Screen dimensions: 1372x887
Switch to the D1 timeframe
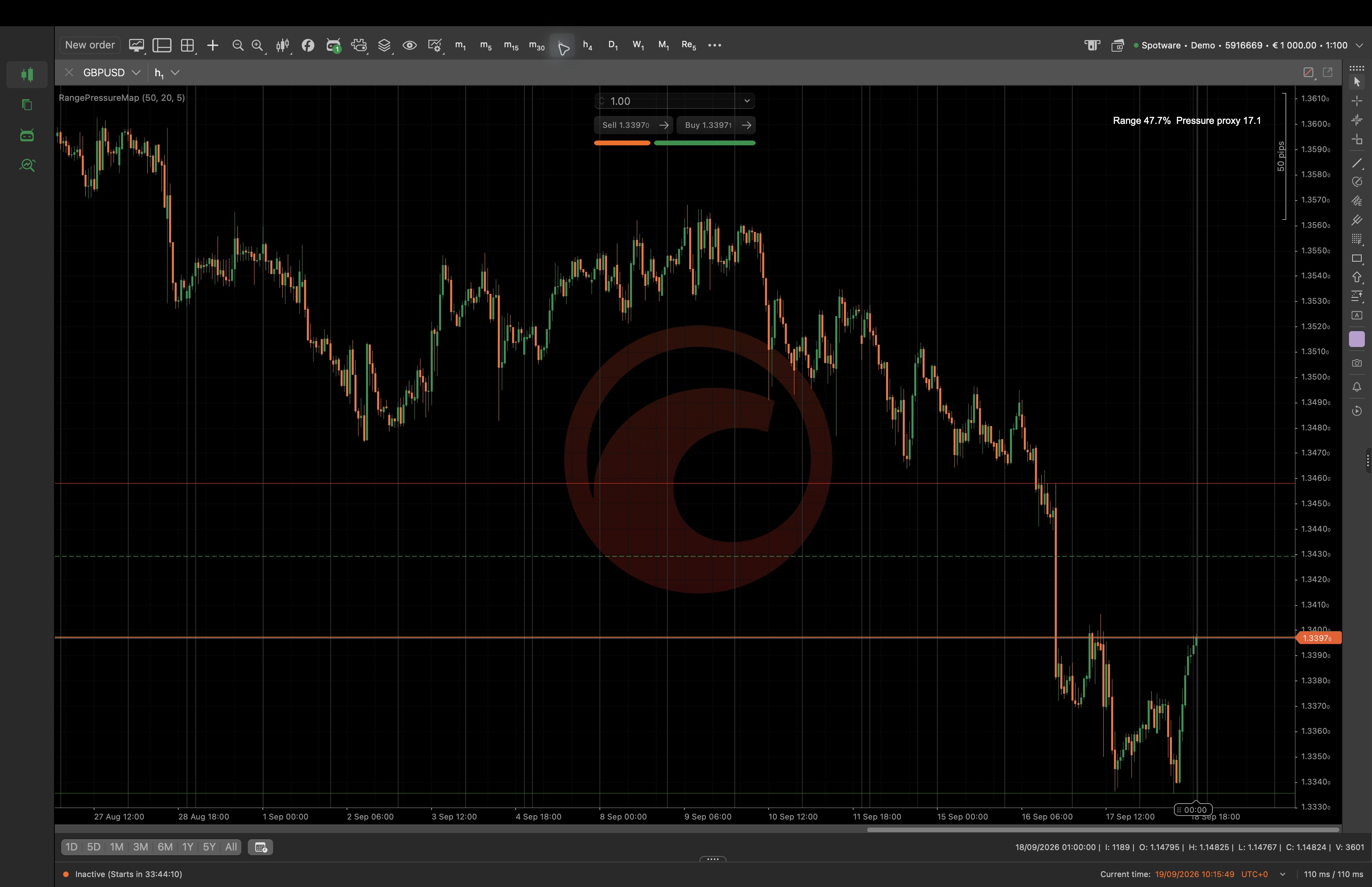pyautogui.click(x=613, y=45)
